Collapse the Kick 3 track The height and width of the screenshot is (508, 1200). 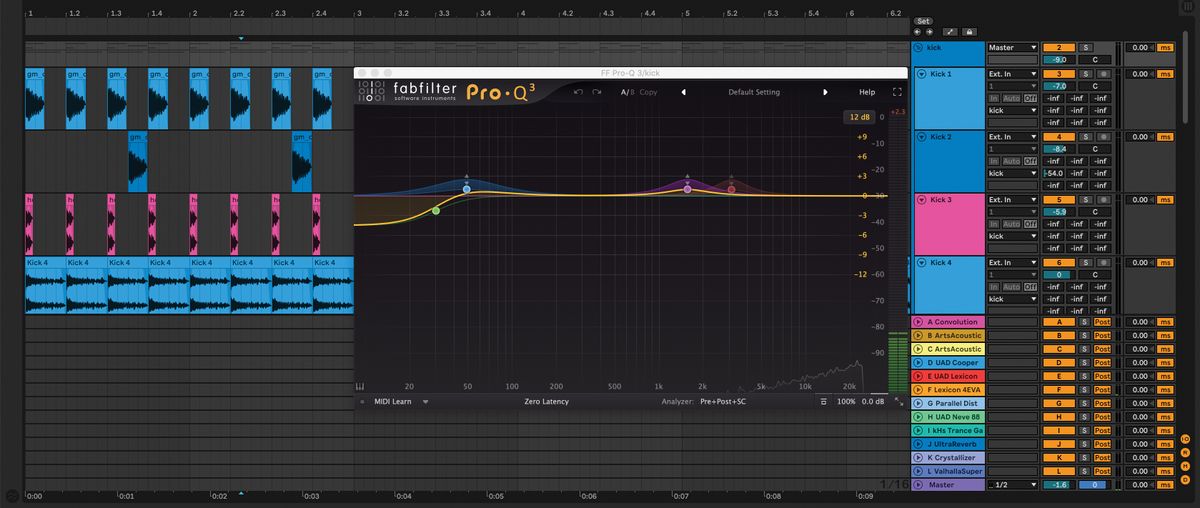point(921,200)
